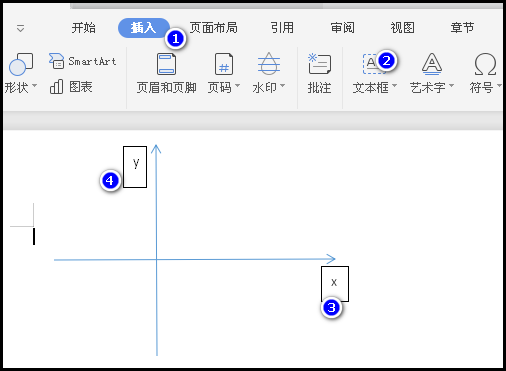Insert a 图表 chart
The image size is (506, 371).
(x=71, y=87)
